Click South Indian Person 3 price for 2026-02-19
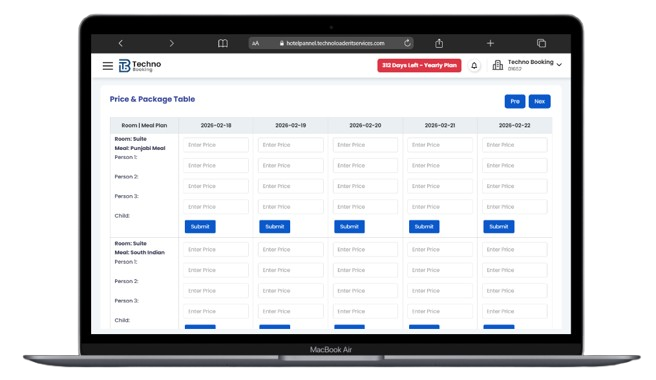 (291, 291)
